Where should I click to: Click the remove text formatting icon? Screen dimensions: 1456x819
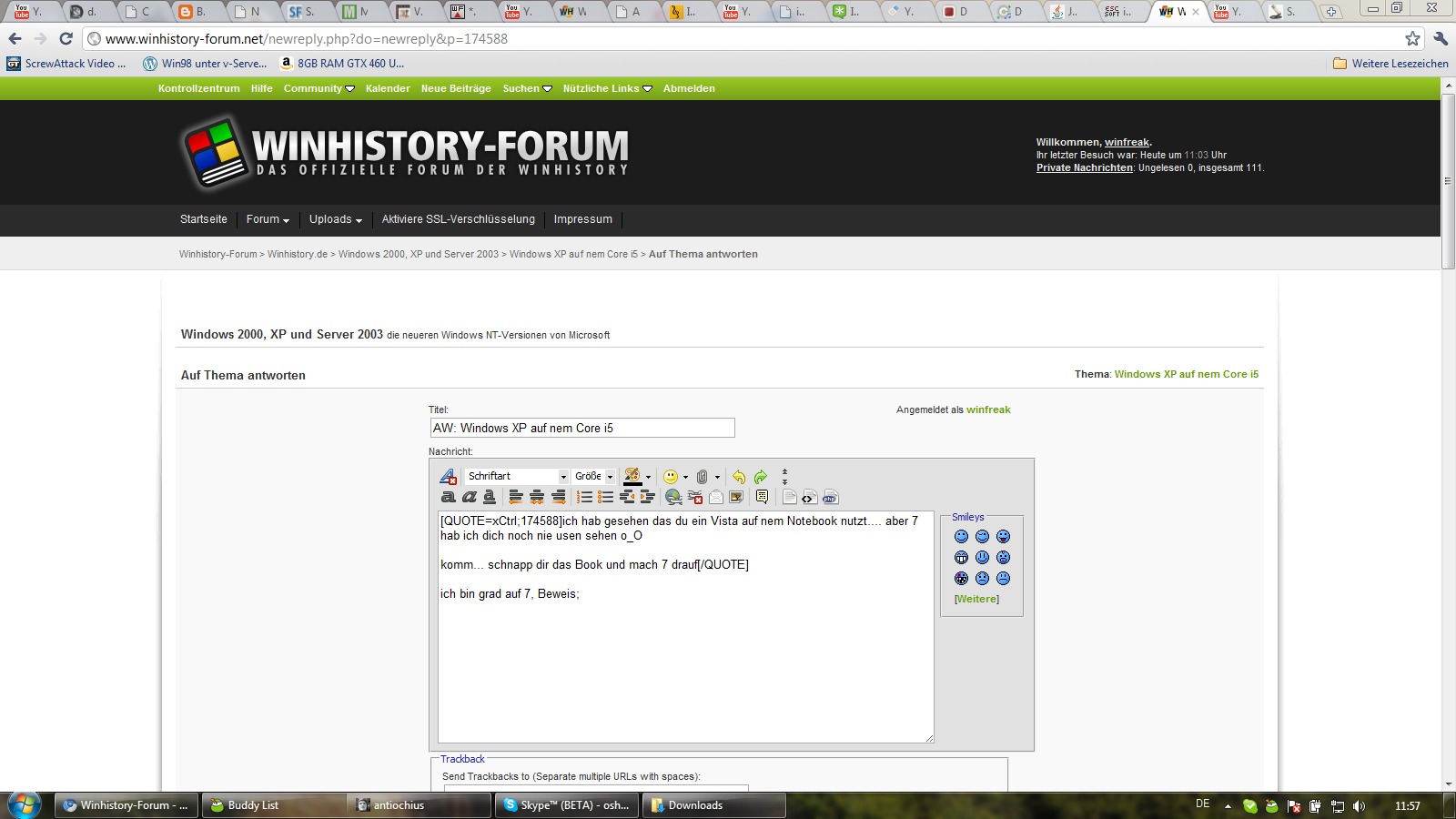coord(448,477)
